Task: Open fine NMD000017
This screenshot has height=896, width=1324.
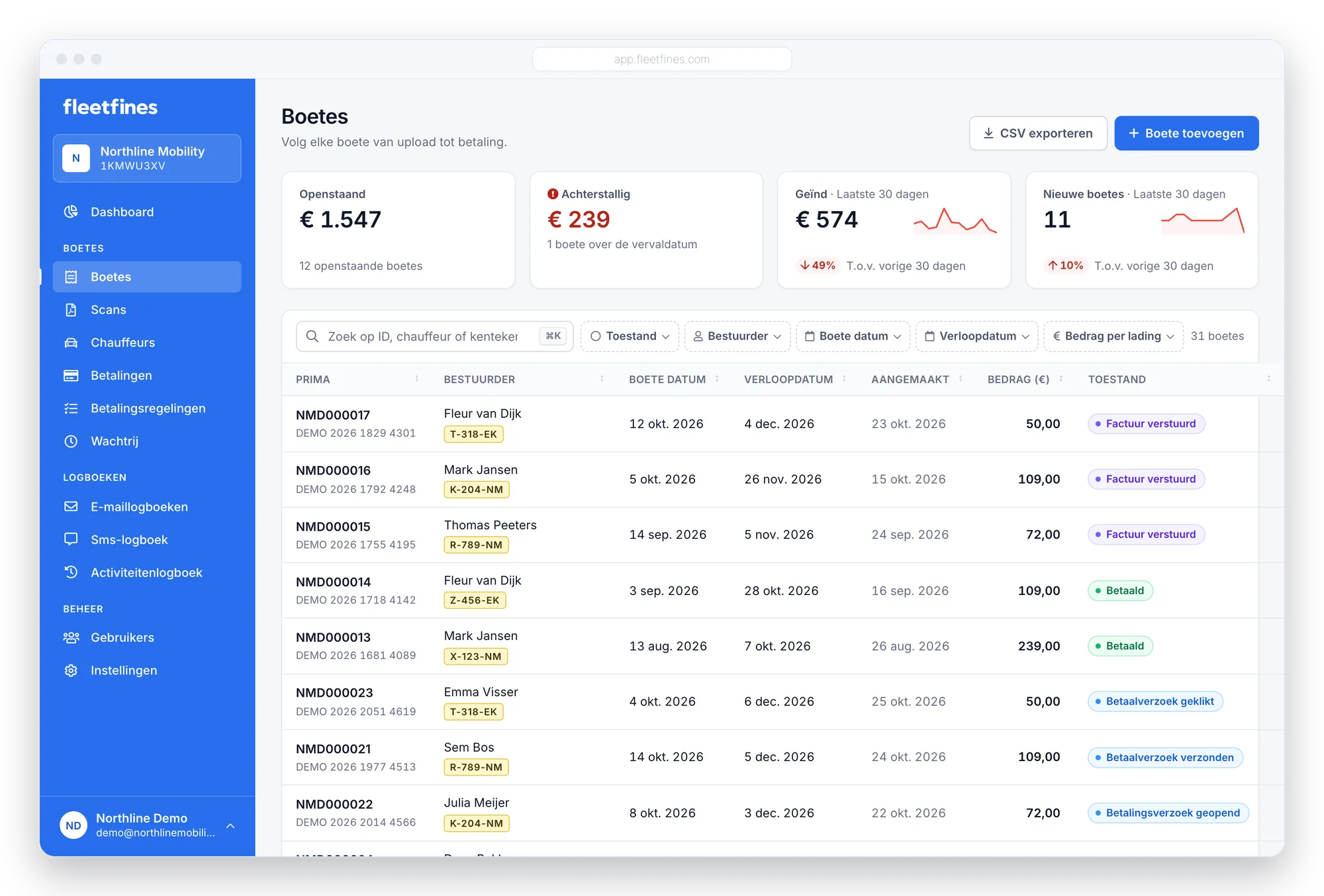Action: 333,415
